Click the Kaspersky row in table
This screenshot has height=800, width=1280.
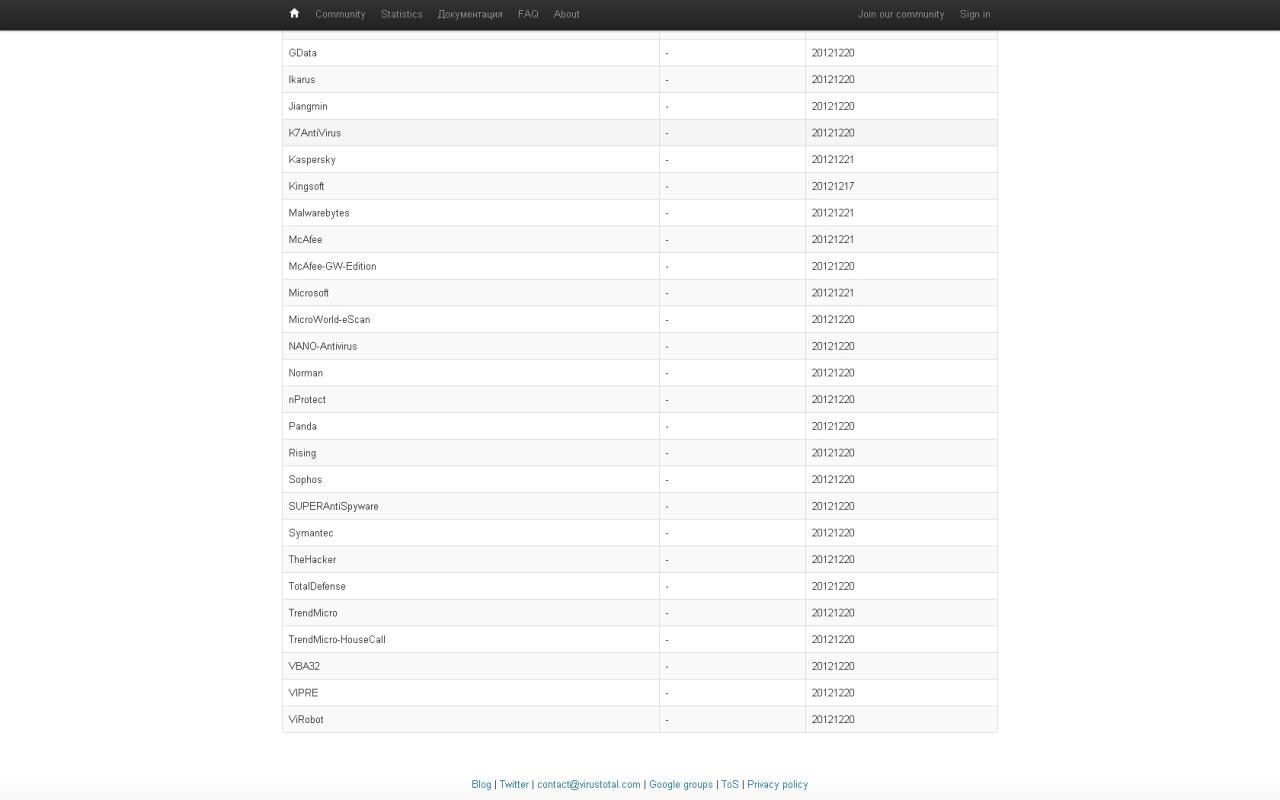(x=312, y=160)
